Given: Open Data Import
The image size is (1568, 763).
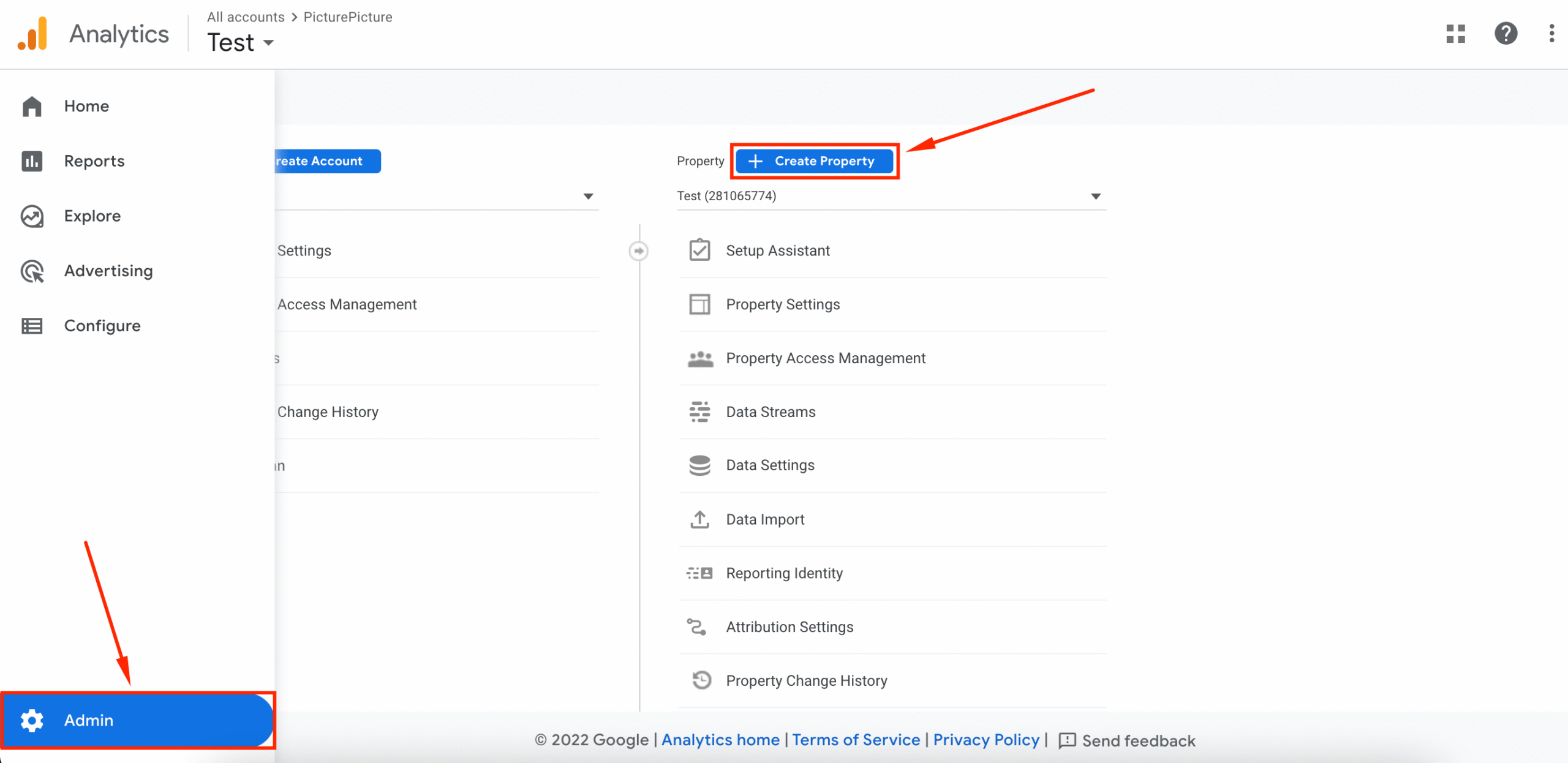Looking at the screenshot, I should point(766,519).
